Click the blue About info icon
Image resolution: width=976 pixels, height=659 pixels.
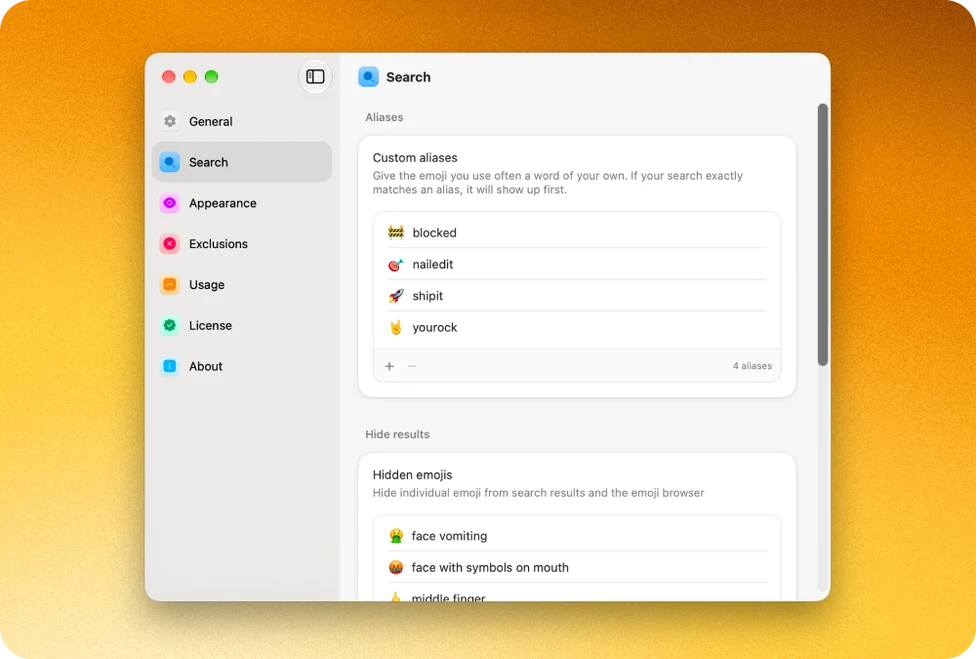(x=170, y=366)
